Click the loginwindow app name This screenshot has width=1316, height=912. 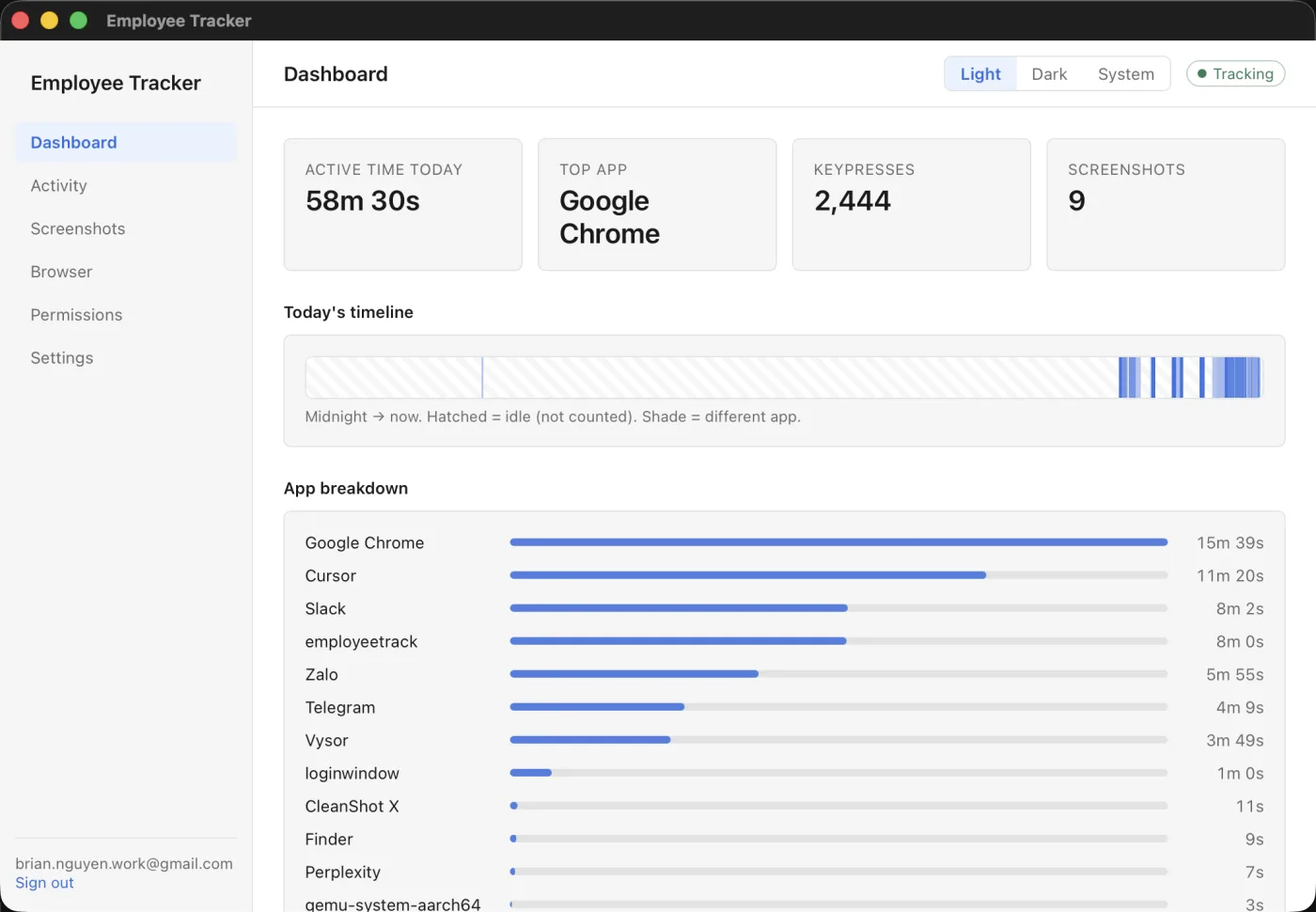352,773
